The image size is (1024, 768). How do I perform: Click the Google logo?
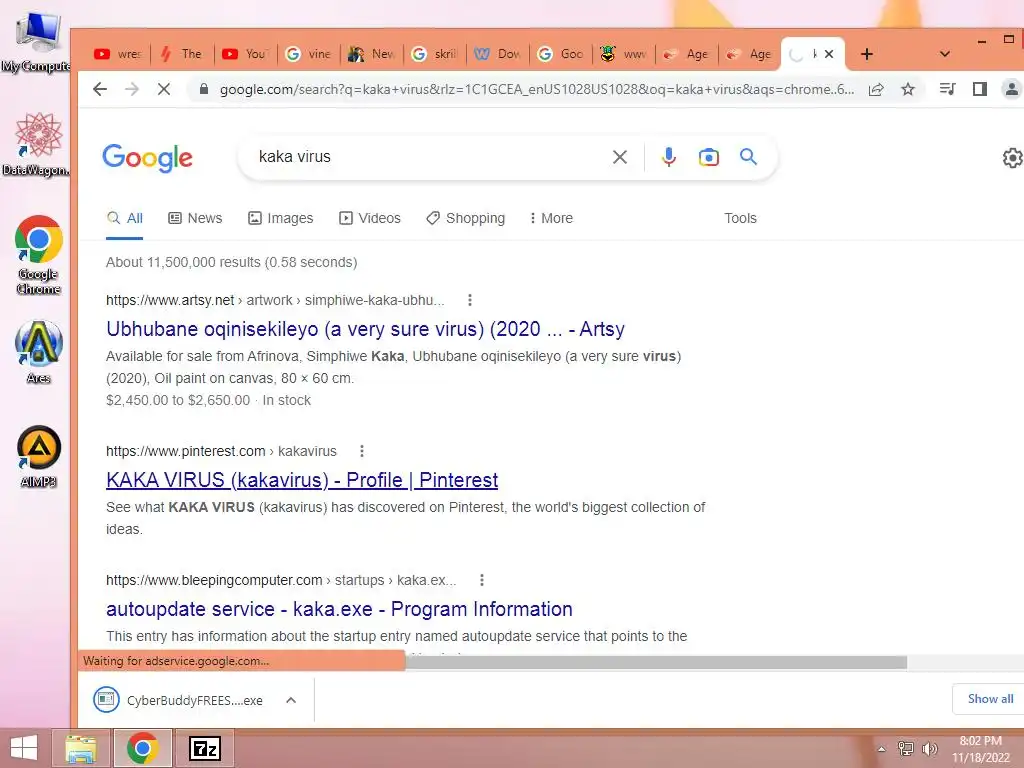click(148, 157)
